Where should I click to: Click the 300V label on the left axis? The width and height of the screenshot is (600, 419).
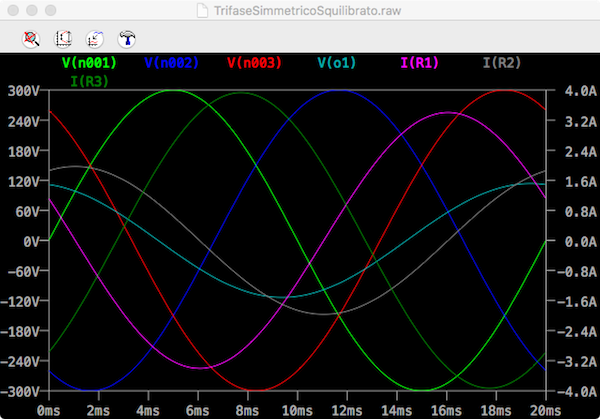24,91
